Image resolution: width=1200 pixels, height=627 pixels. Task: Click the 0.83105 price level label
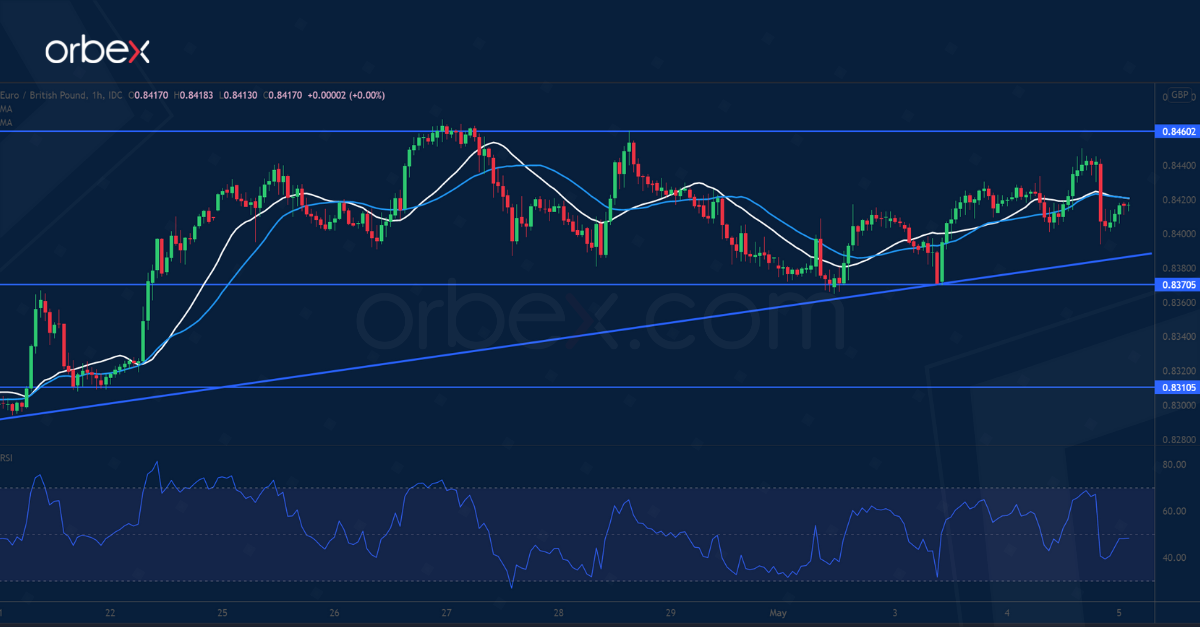1174,387
